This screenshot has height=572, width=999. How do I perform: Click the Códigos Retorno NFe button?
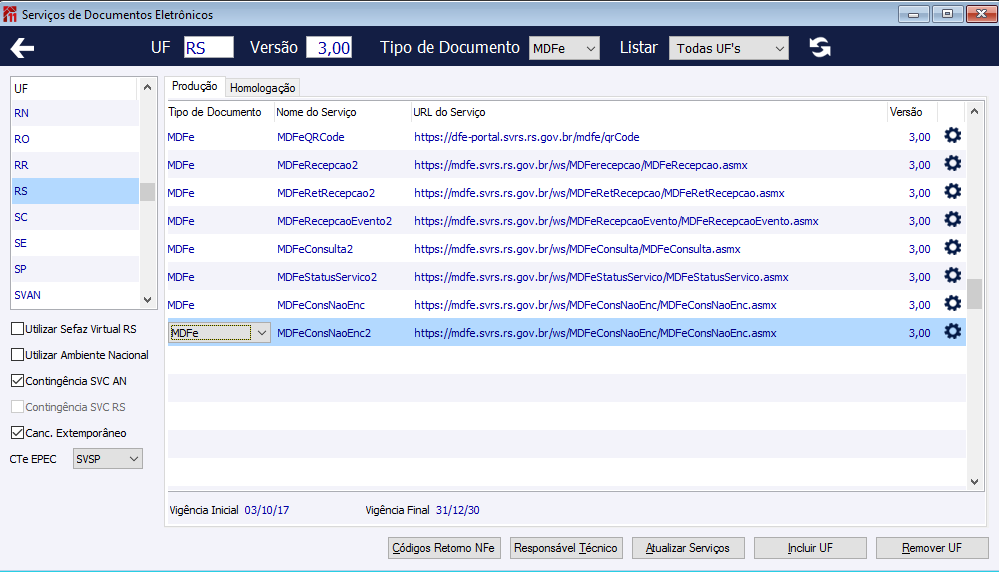[x=444, y=548]
